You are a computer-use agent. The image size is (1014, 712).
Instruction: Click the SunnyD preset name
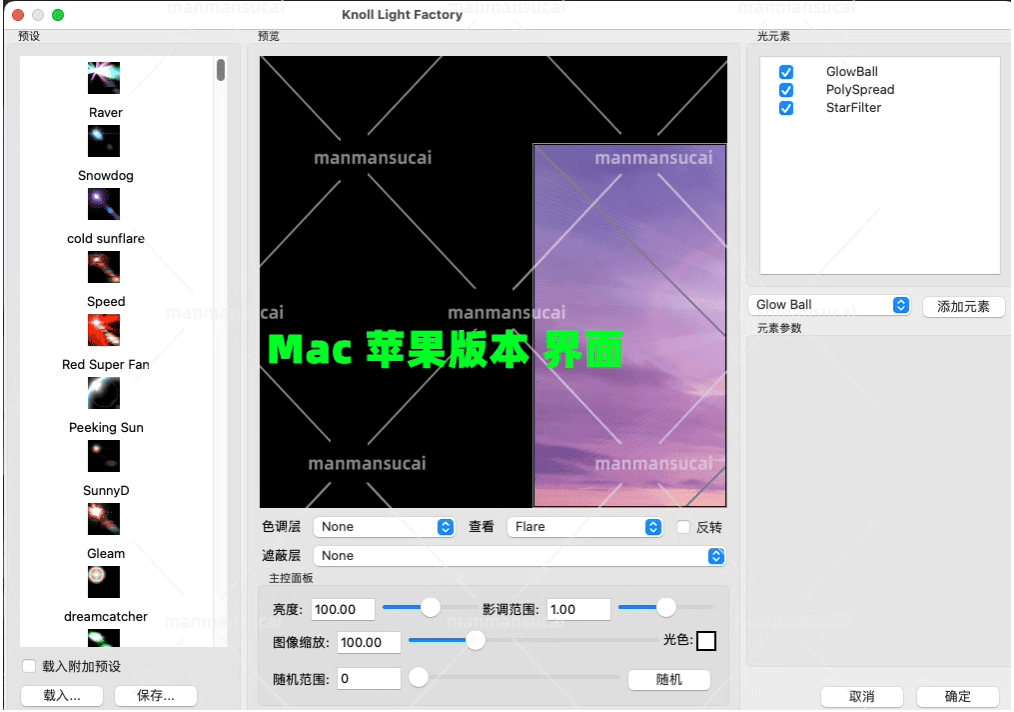[106, 491]
